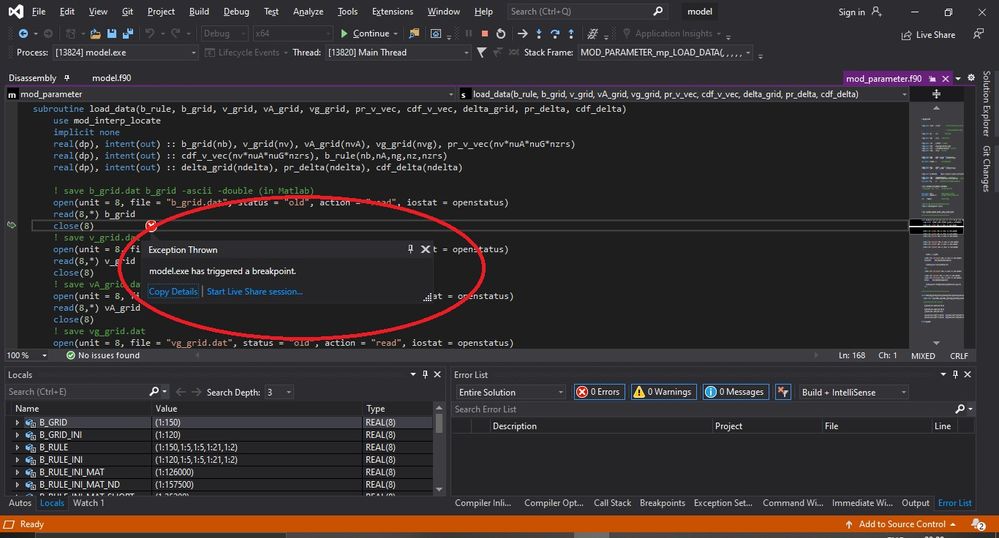
Task: Toggle the 0 Messages filter
Action: [734, 392]
